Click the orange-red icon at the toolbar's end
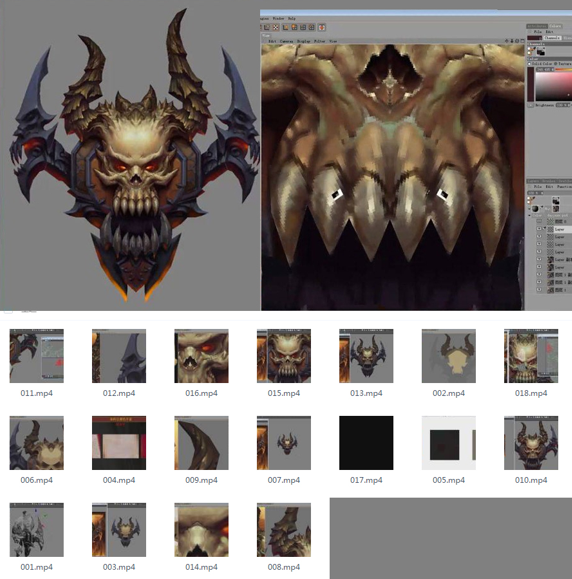Image resolution: width=572 pixels, height=579 pixels. 322,27
